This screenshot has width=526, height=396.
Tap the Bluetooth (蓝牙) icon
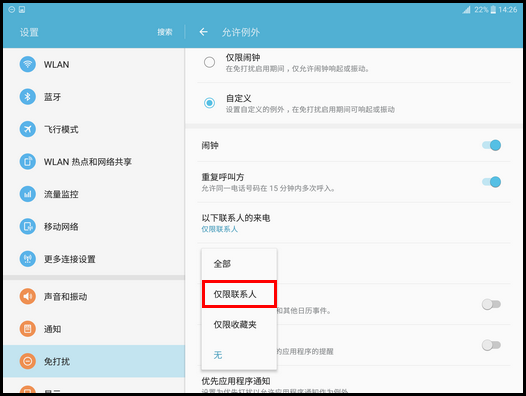(28, 97)
